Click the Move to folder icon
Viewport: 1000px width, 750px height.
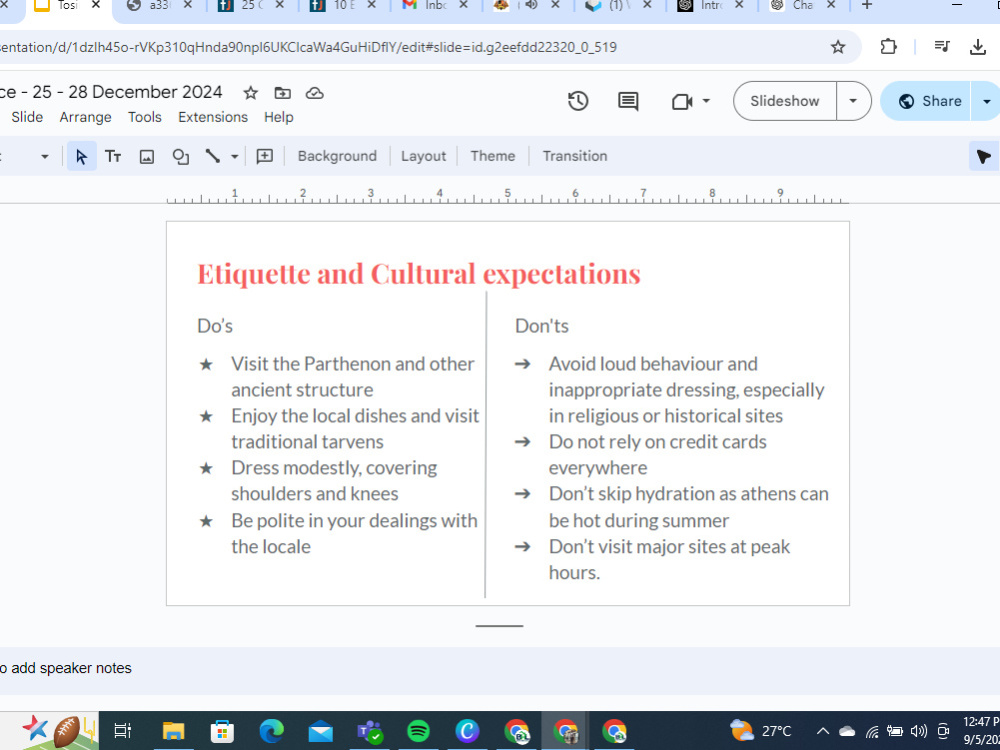pos(283,93)
